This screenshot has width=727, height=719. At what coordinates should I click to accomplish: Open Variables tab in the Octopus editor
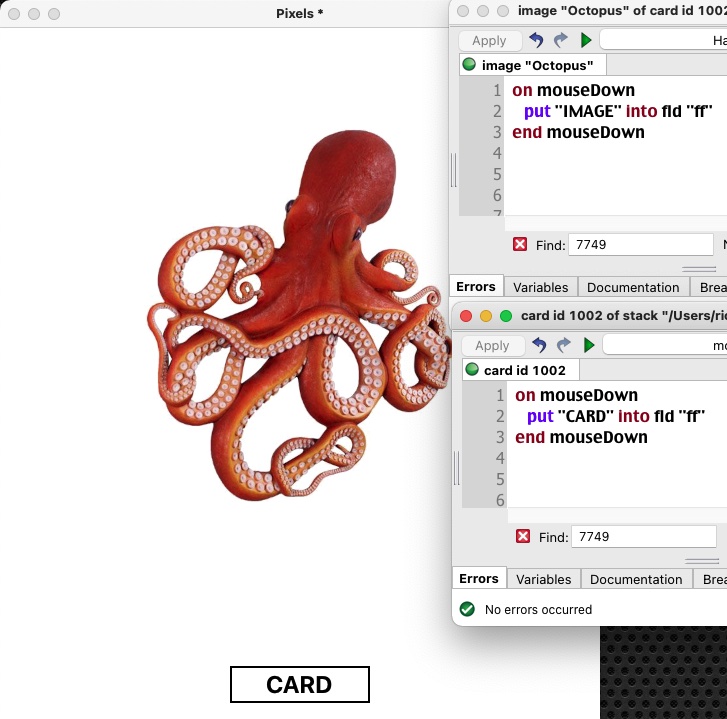(541, 287)
